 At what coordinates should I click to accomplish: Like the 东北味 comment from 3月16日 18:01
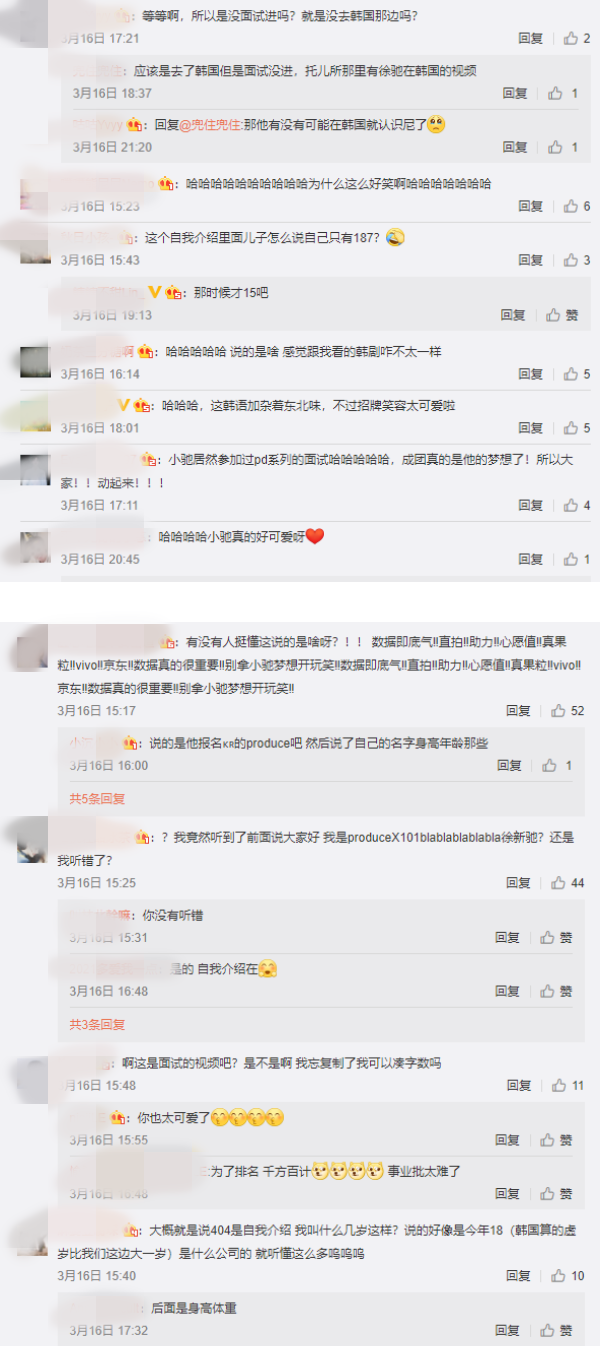point(577,428)
